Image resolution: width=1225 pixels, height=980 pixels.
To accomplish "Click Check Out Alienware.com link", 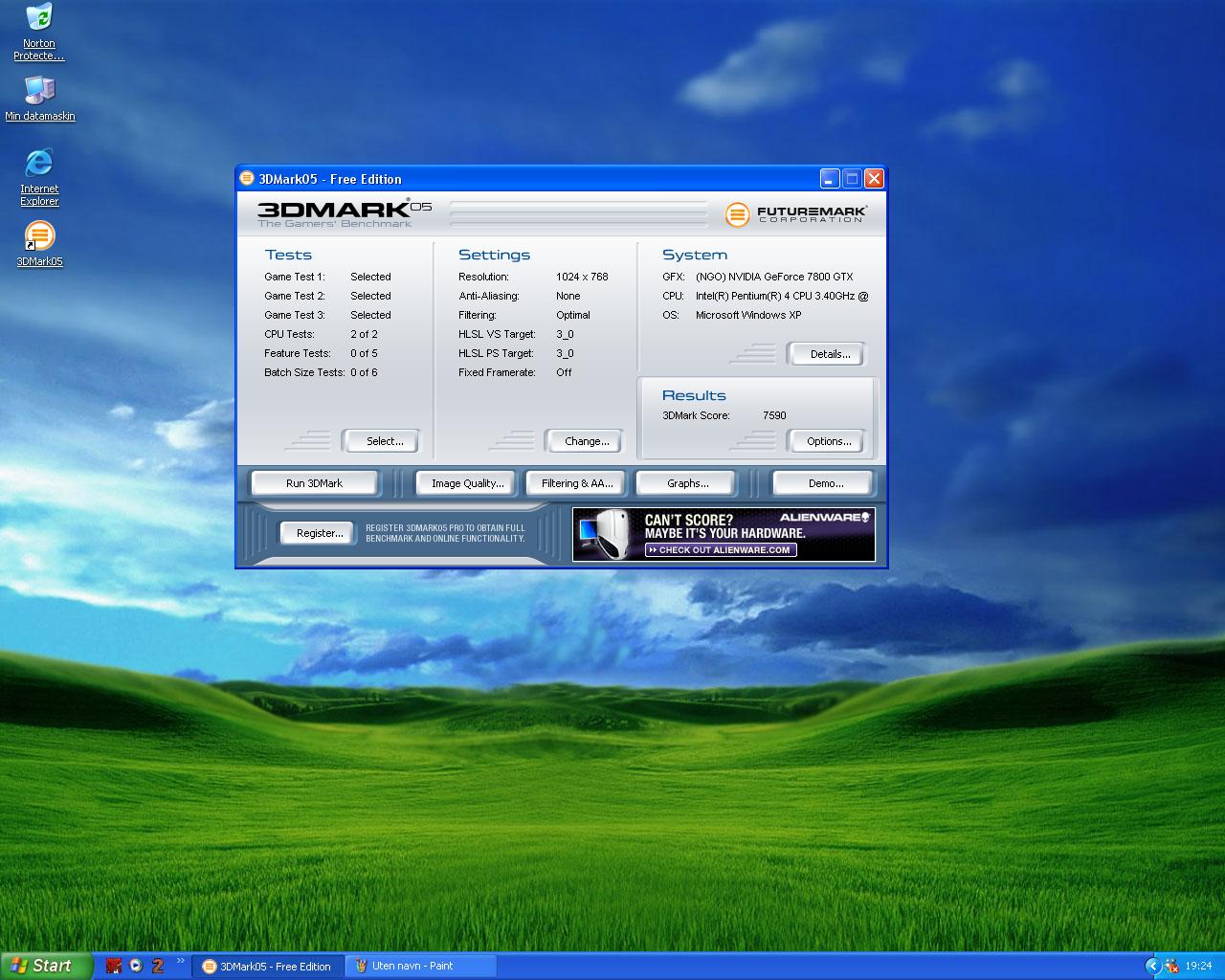I will point(721,550).
